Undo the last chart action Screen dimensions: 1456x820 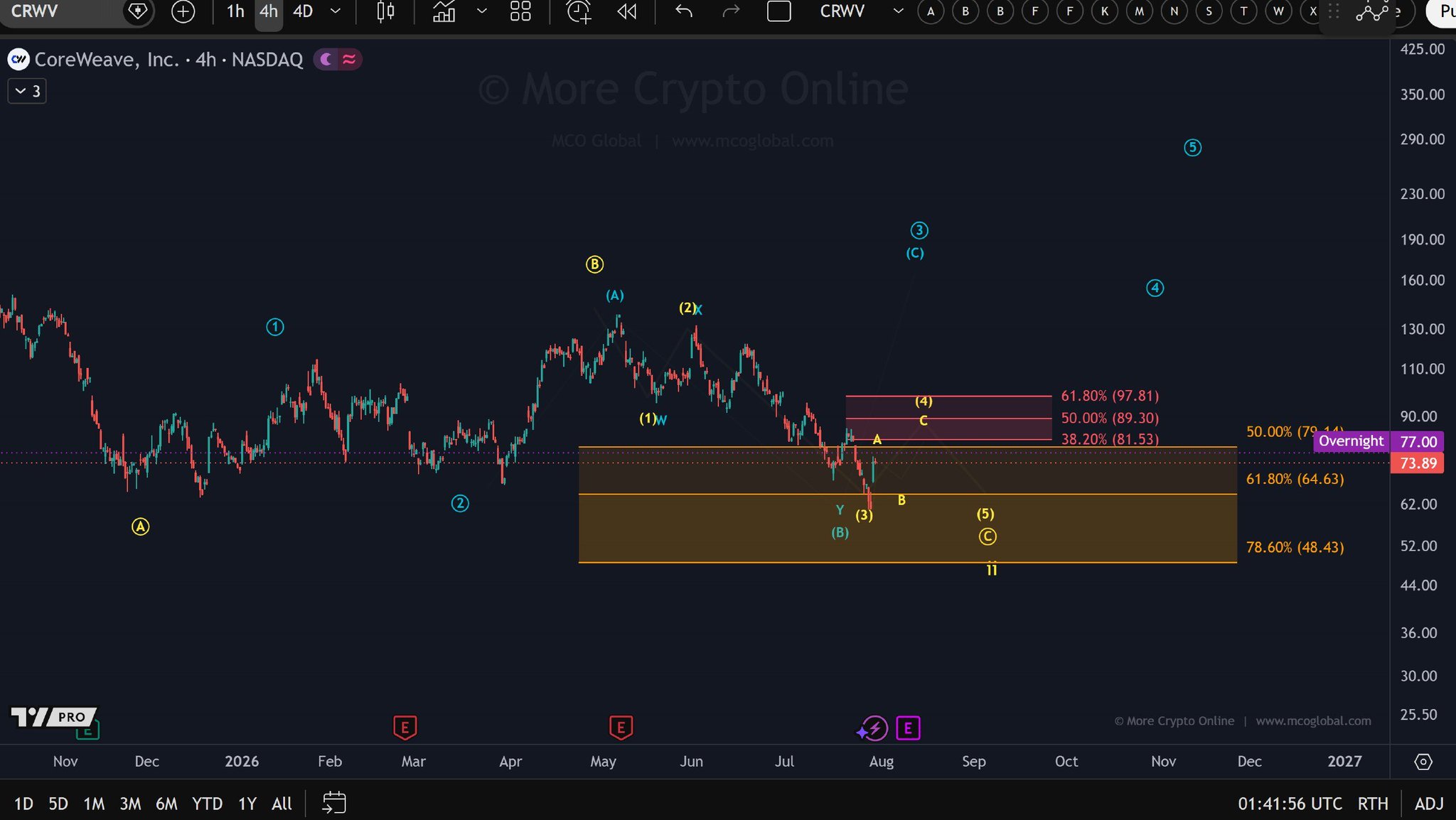(x=684, y=11)
